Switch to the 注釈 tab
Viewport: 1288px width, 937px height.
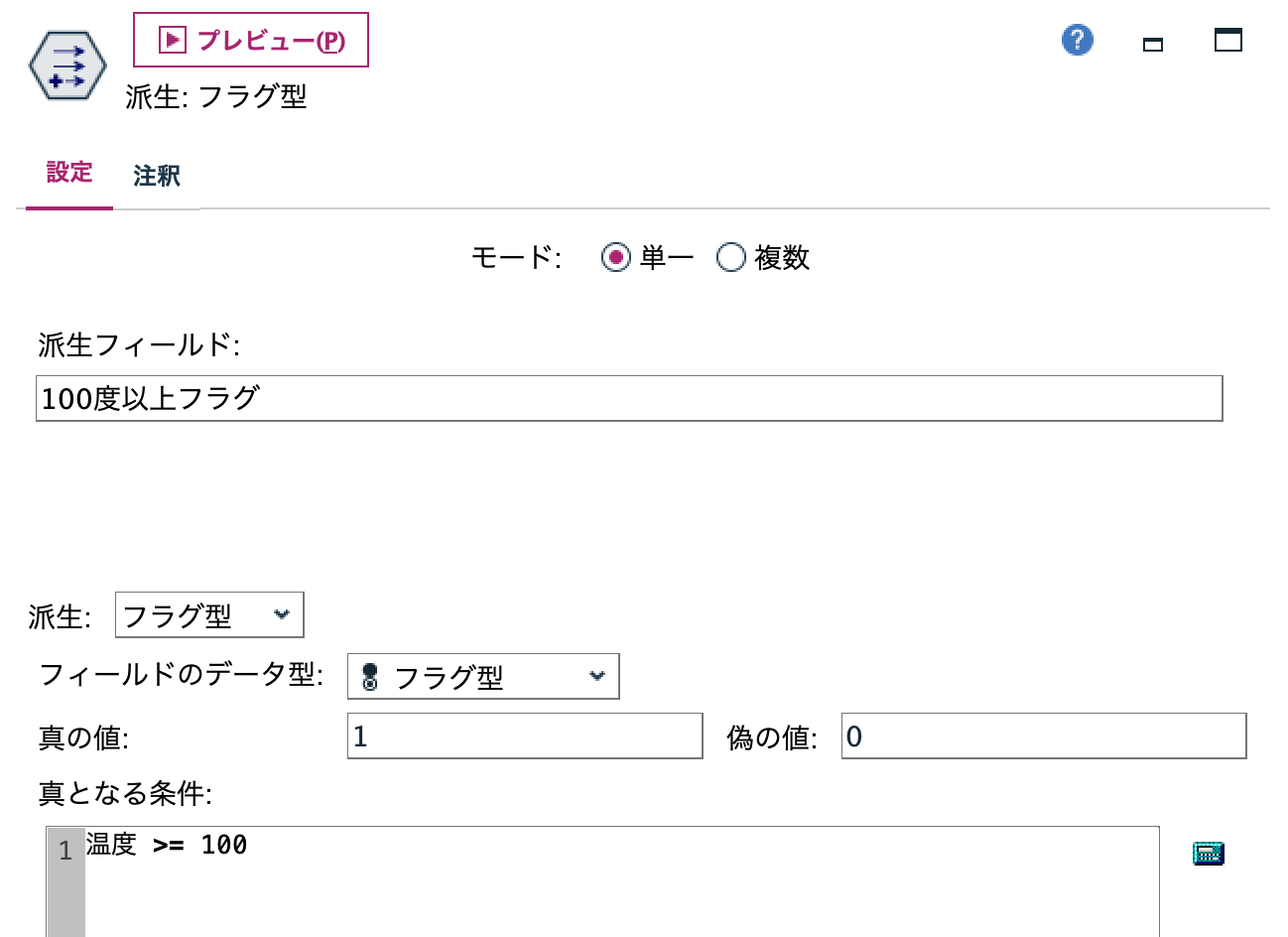pos(155,176)
